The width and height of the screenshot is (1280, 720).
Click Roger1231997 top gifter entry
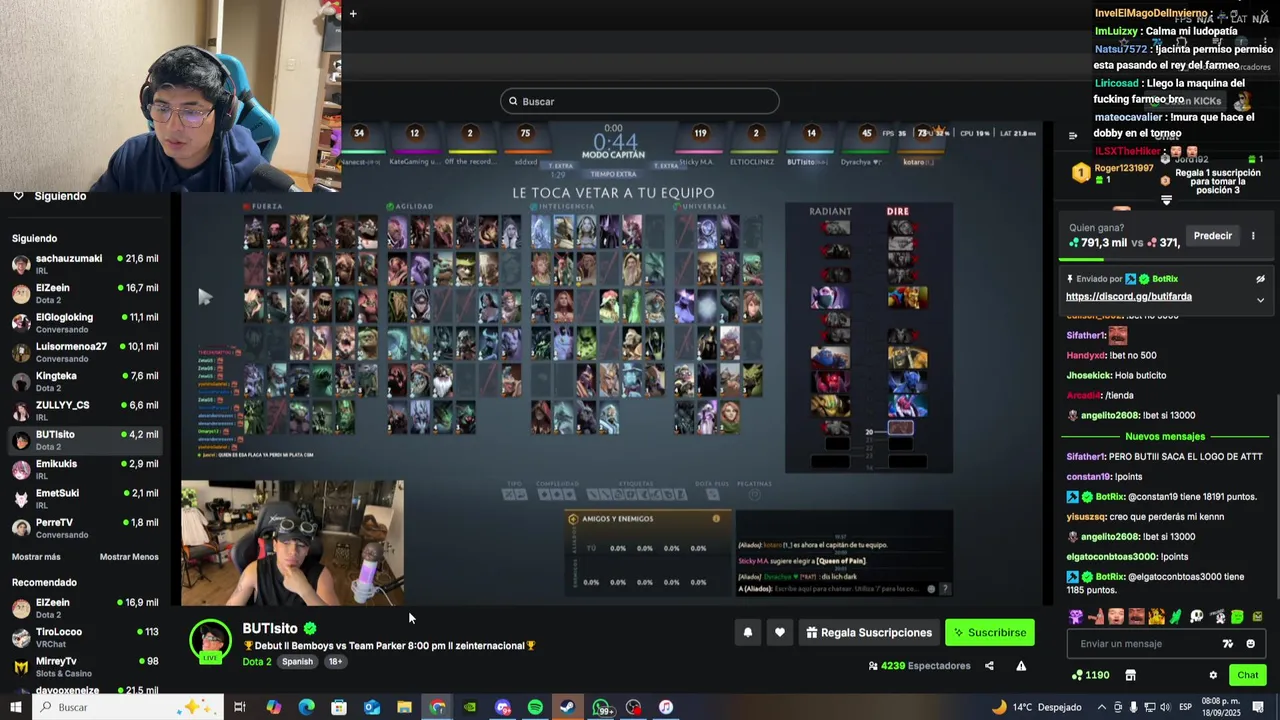tap(1113, 173)
